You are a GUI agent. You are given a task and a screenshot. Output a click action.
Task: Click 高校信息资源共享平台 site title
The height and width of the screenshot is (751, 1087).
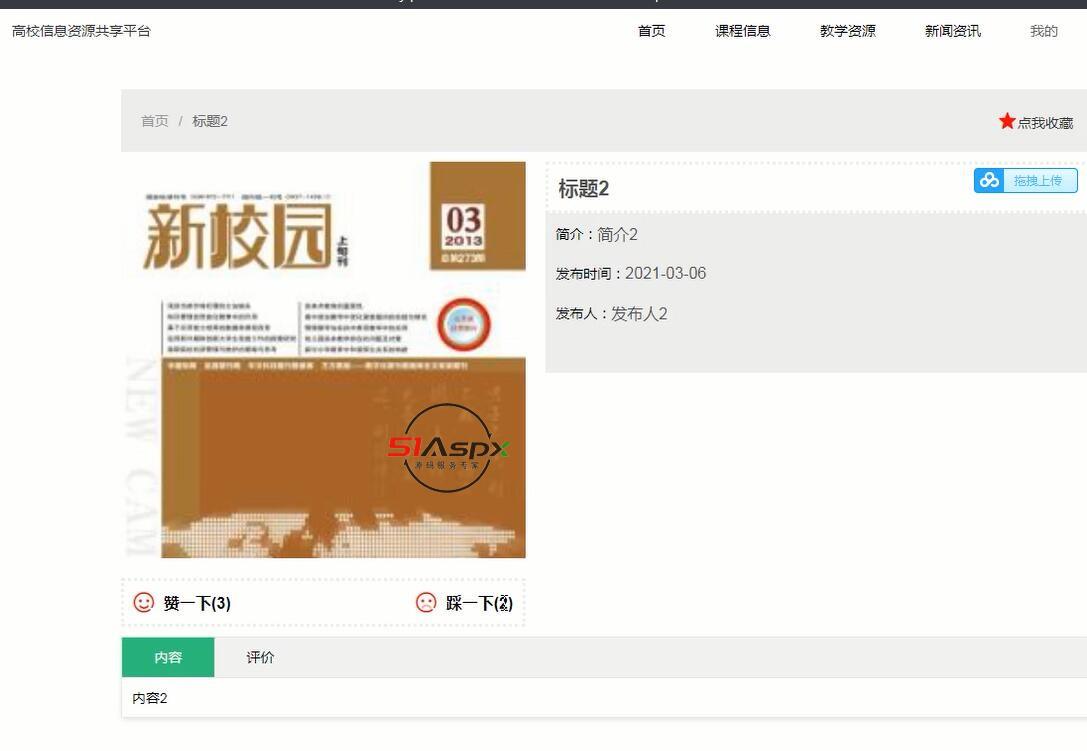(x=81, y=31)
